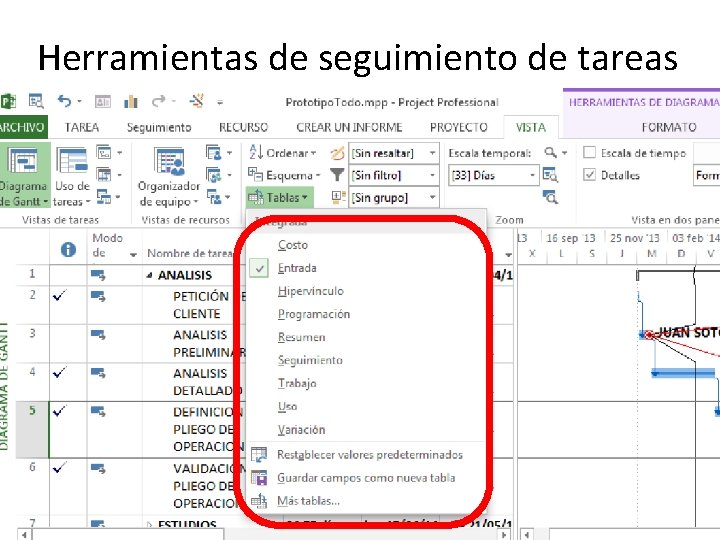720x540 pixels.
Task: Click the Más tablas table icon
Action: pos(259,501)
